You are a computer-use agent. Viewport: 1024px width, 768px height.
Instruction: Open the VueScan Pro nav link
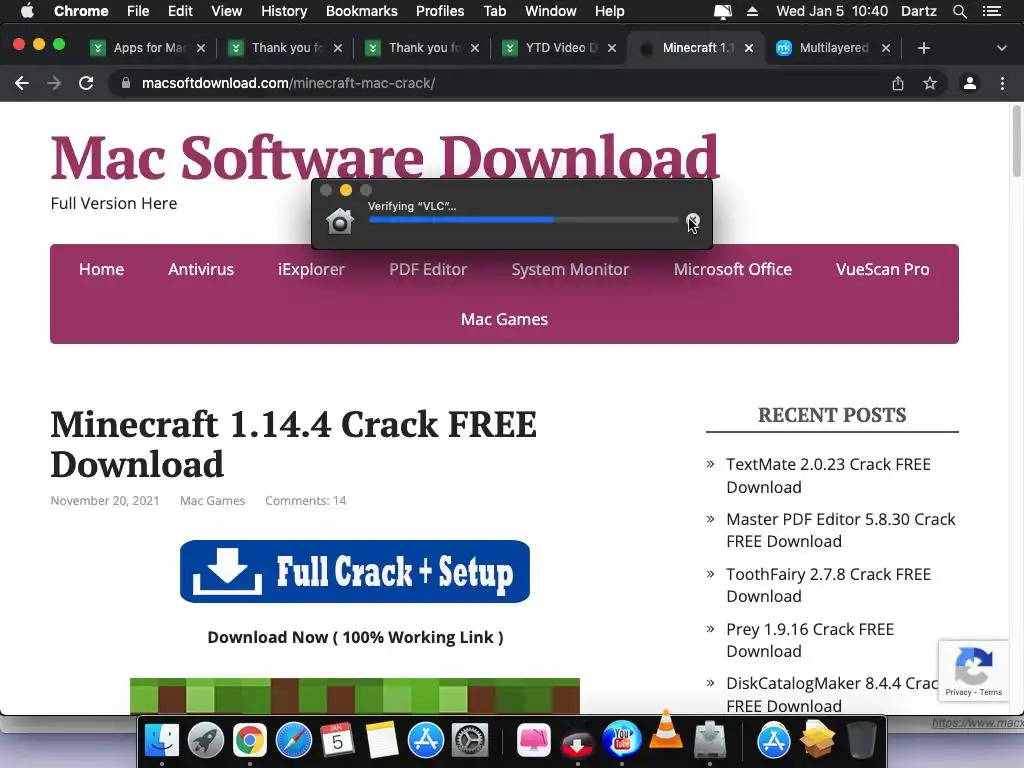point(882,269)
